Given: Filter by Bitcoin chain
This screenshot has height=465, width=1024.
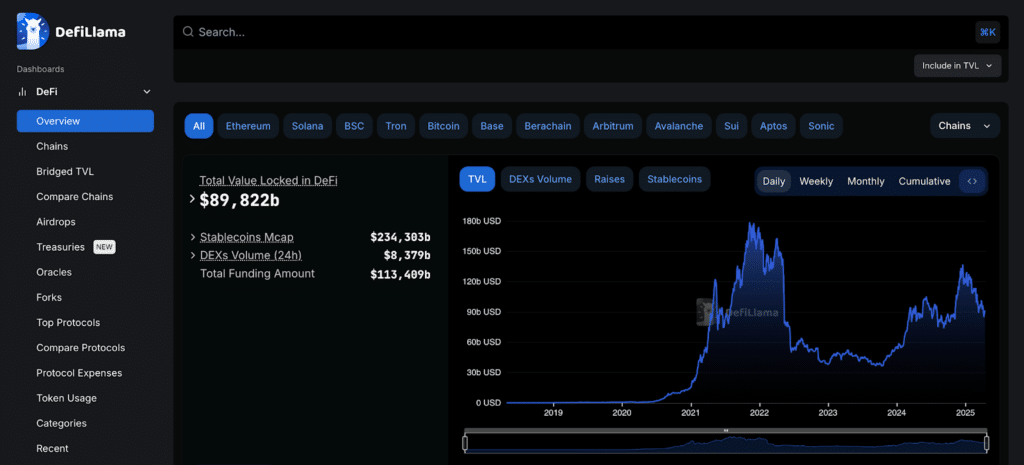Looking at the screenshot, I should pyautogui.click(x=443, y=126).
